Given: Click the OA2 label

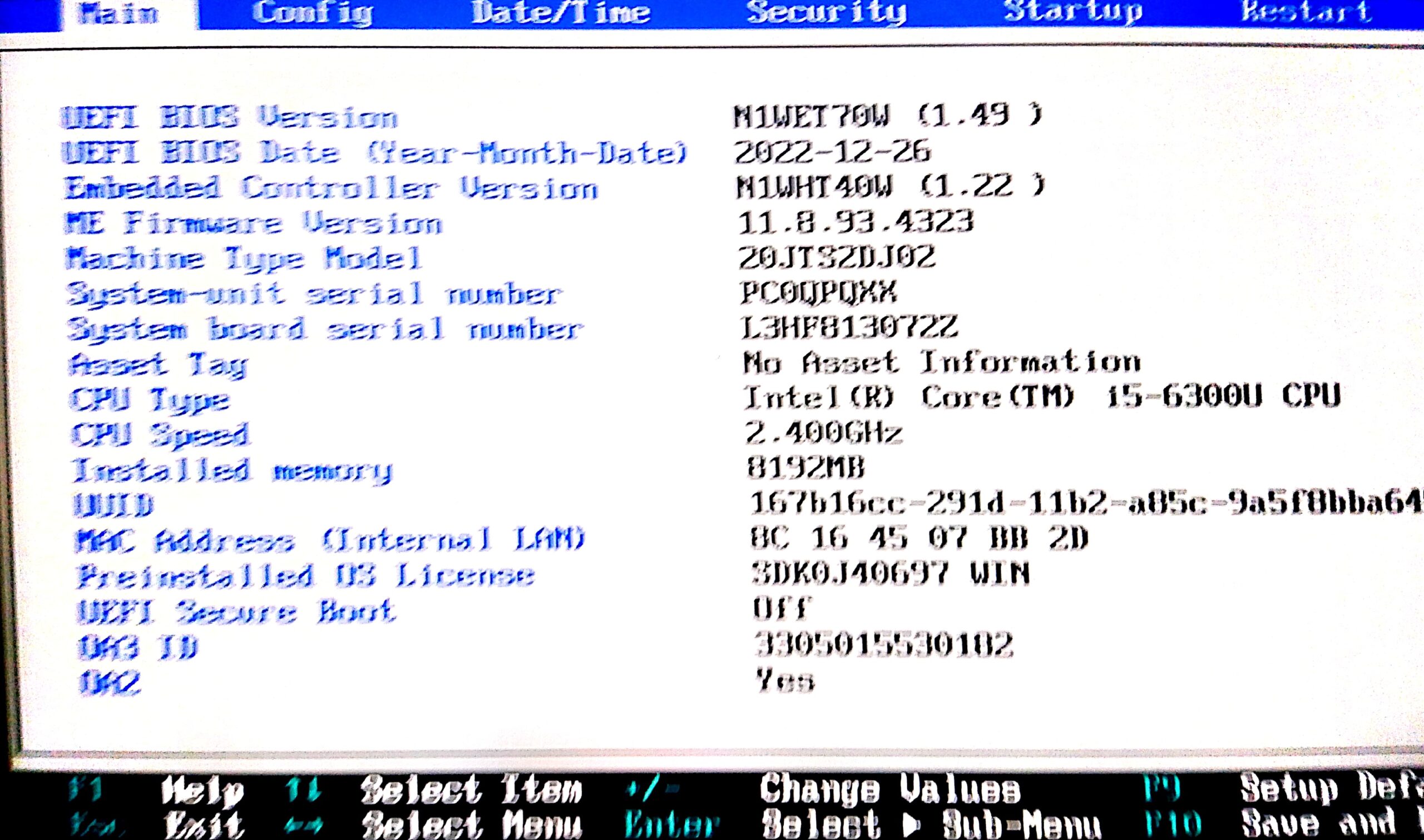Looking at the screenshot, I should pyautogui.click(x=110, y=683).
